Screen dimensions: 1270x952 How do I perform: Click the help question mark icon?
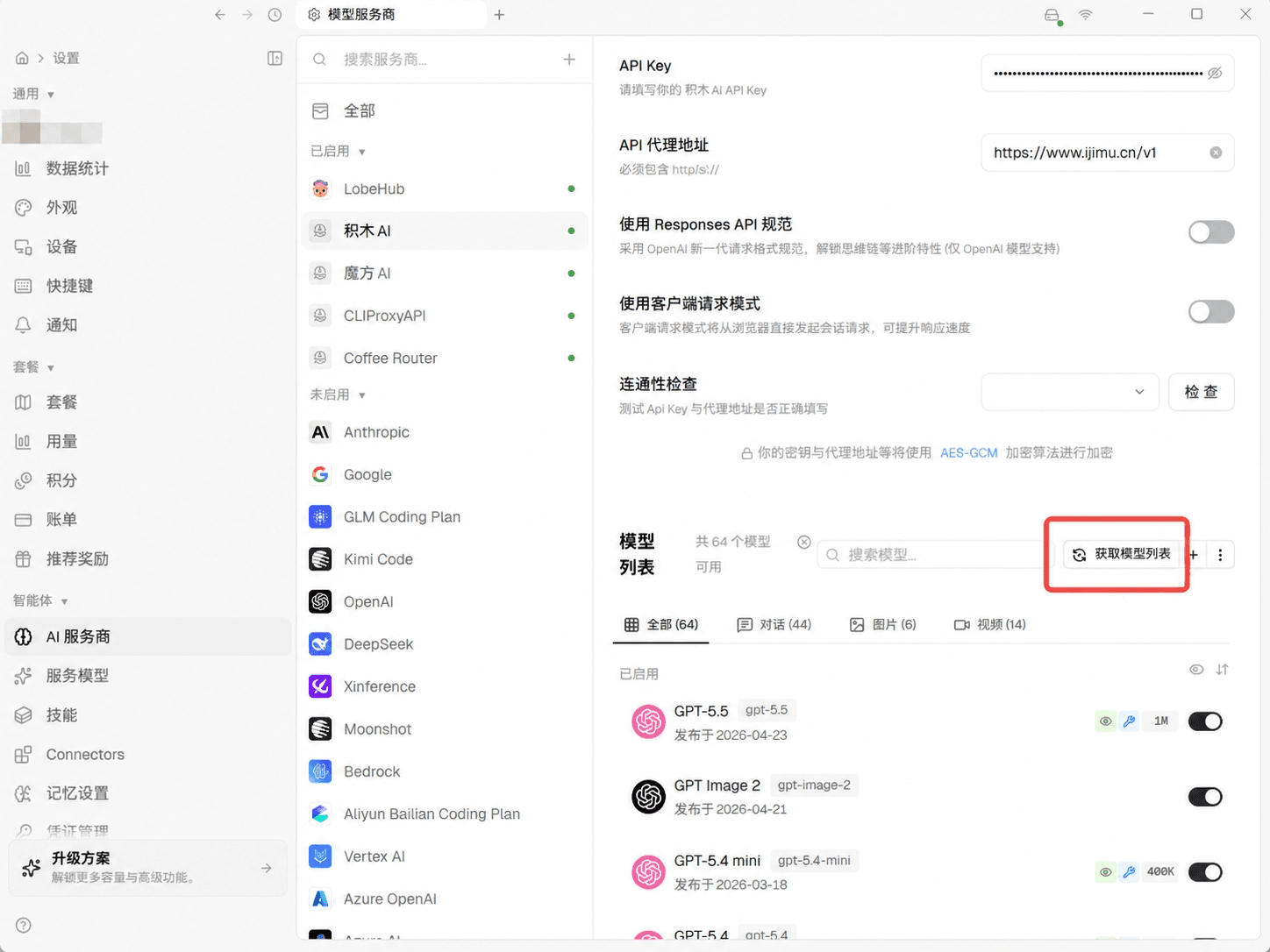pyautogui.click(x=24, y=925)
